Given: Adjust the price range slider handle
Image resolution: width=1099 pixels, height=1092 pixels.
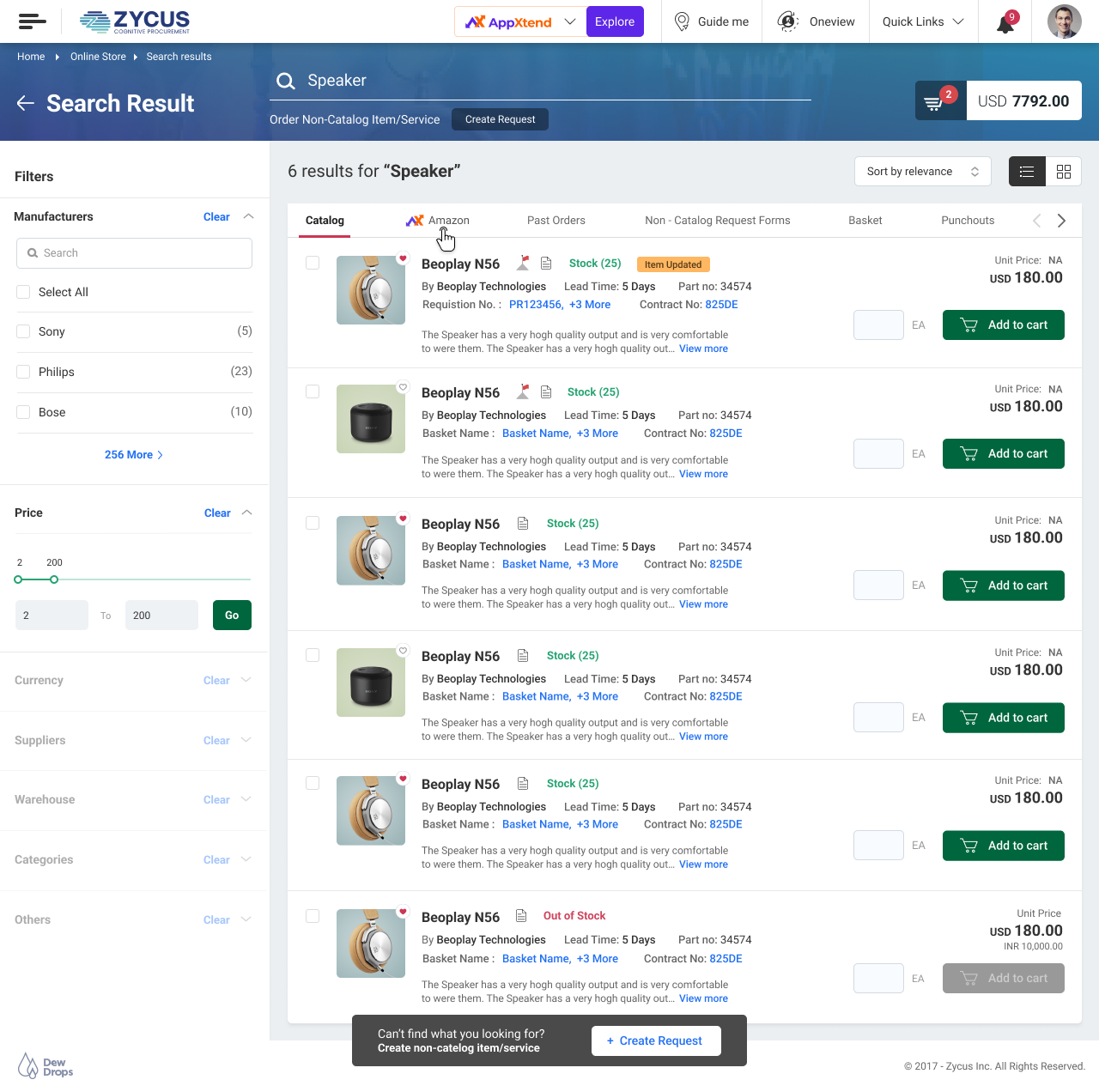Looking at the screenshot, I should click(54, 579).
